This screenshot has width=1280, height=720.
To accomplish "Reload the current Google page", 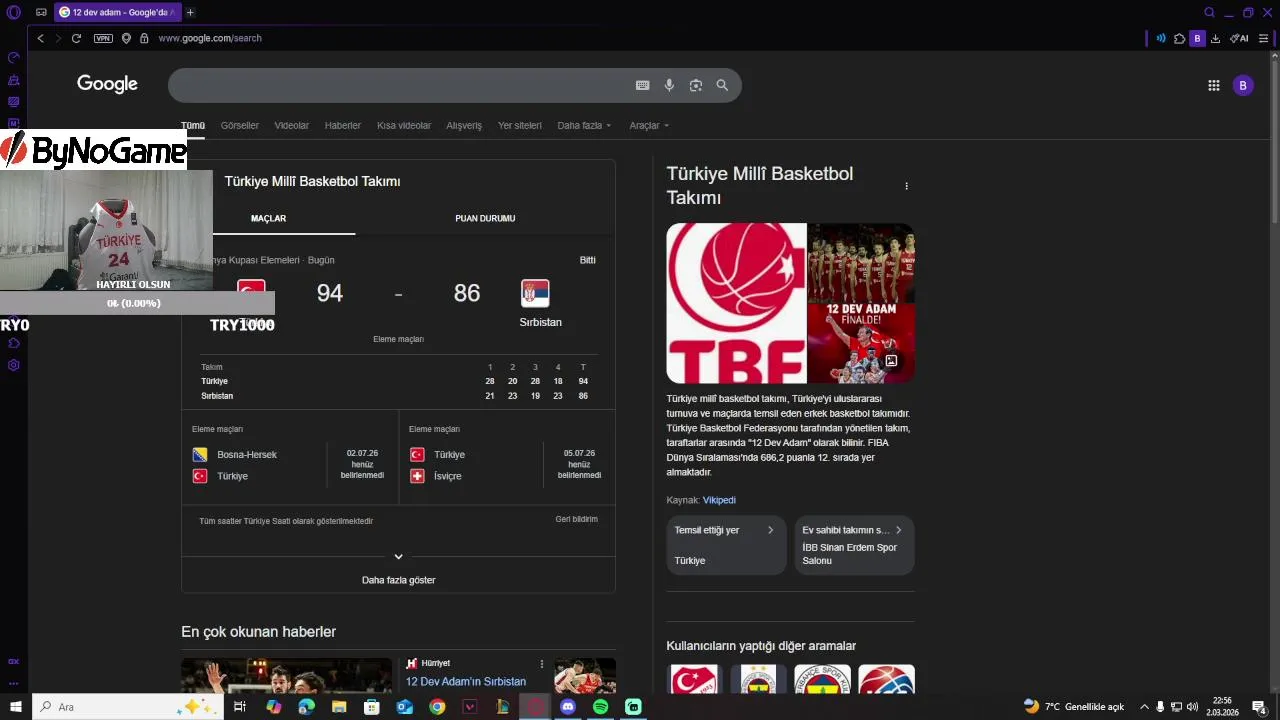I will point(76,38).
